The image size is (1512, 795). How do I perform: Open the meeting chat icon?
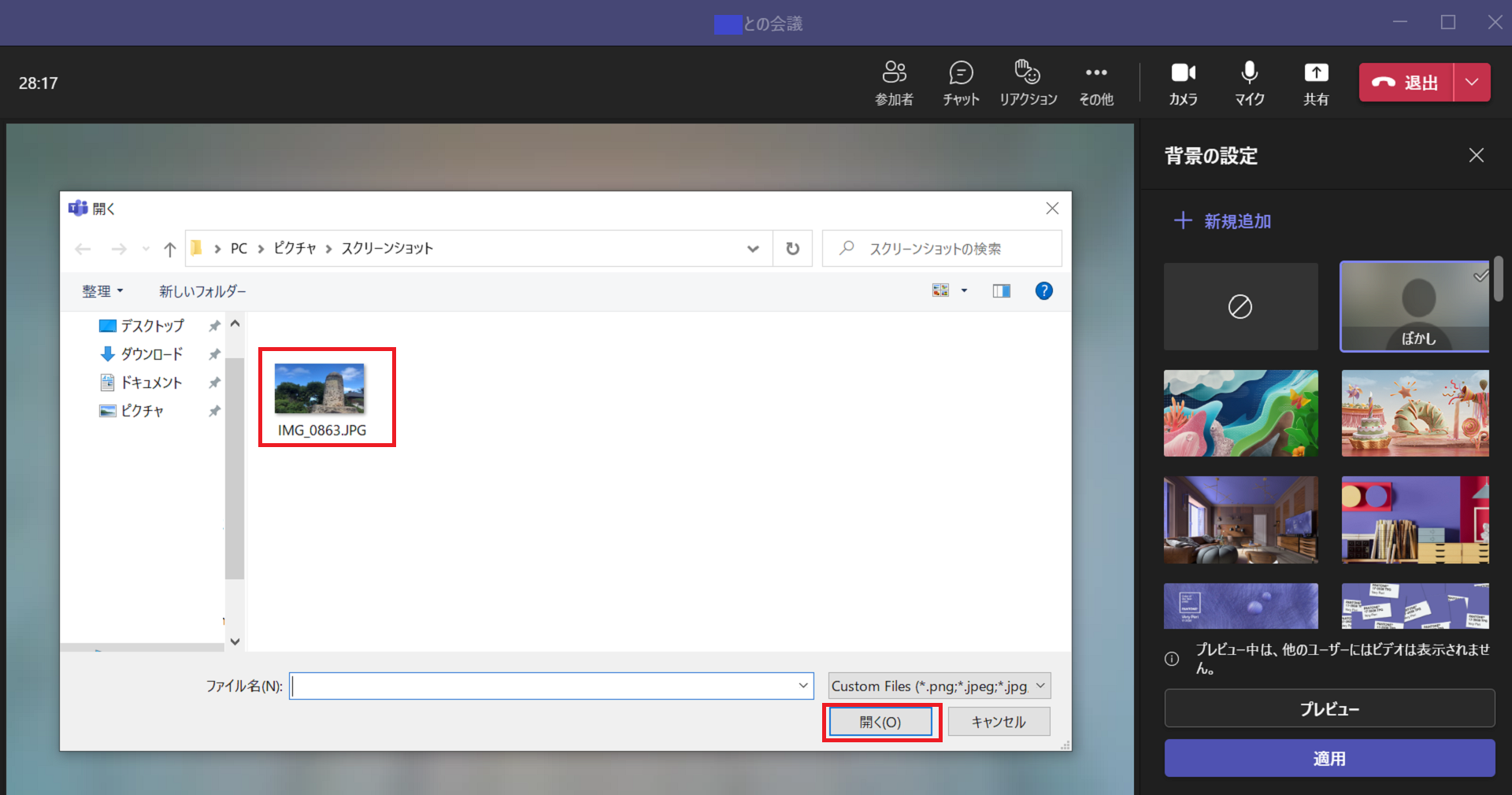coord(961,73)
